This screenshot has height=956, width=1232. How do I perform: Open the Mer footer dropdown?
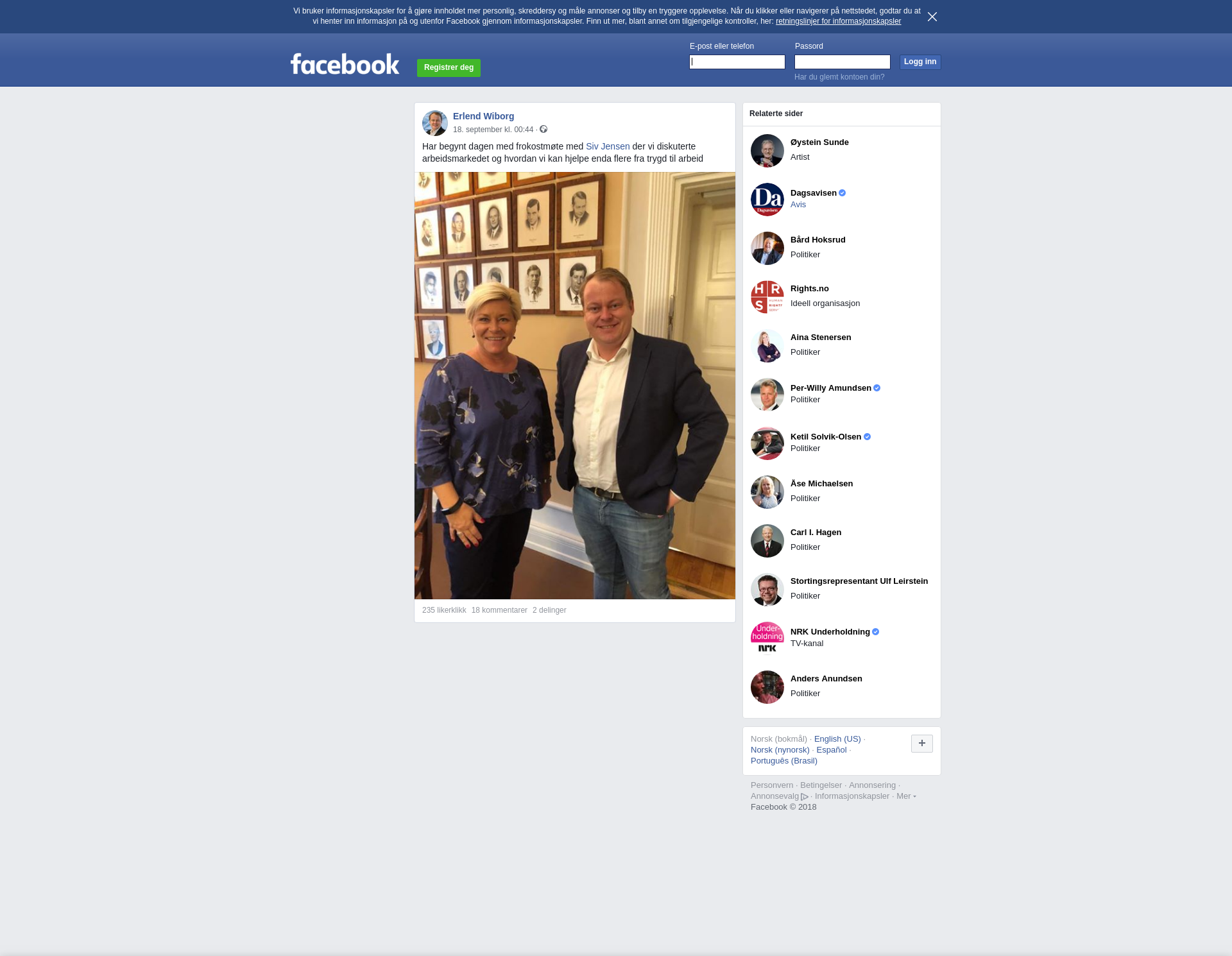pos(906,796)
